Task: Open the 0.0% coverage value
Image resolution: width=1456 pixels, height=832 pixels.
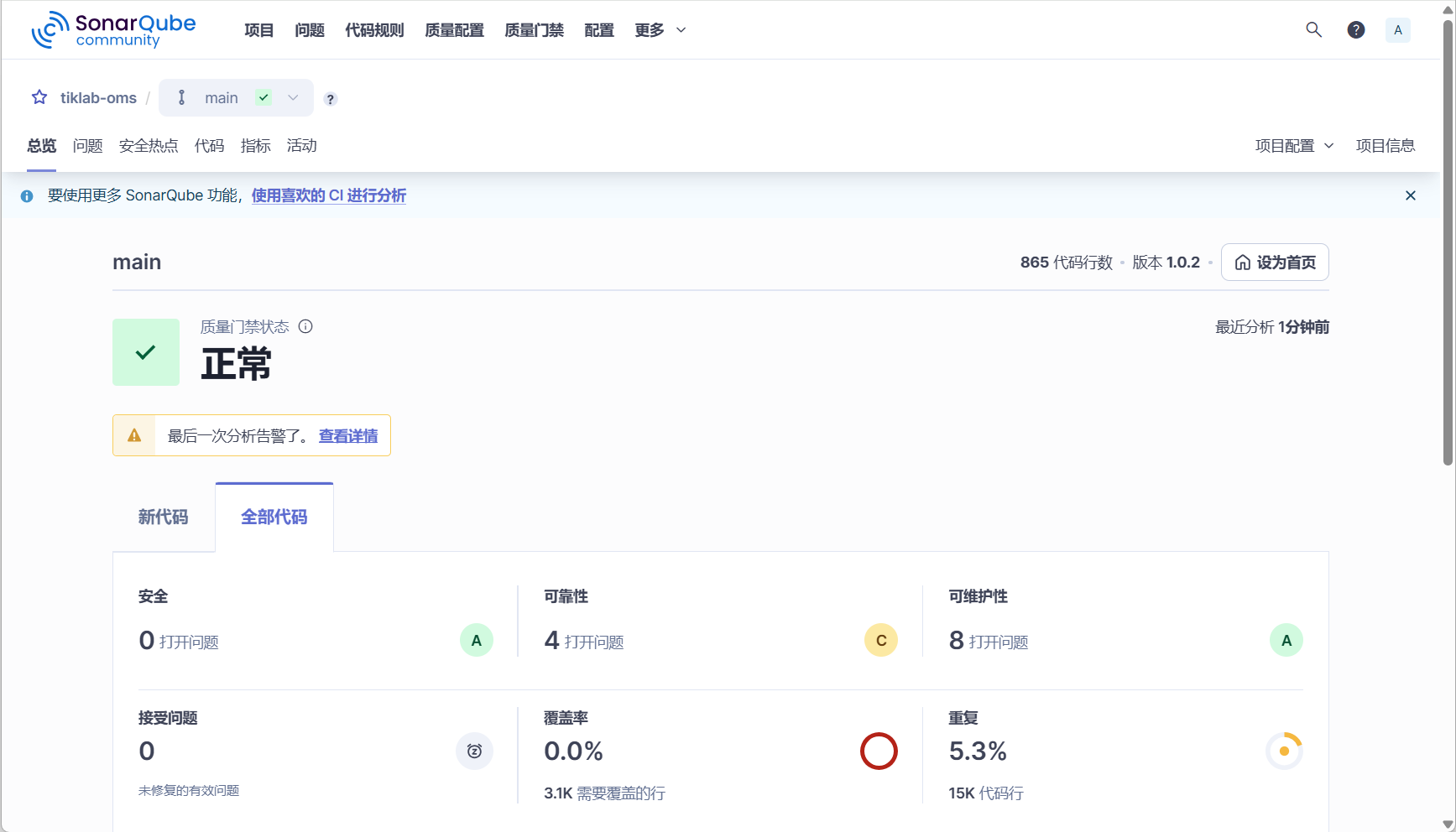Action: [574, 751]
